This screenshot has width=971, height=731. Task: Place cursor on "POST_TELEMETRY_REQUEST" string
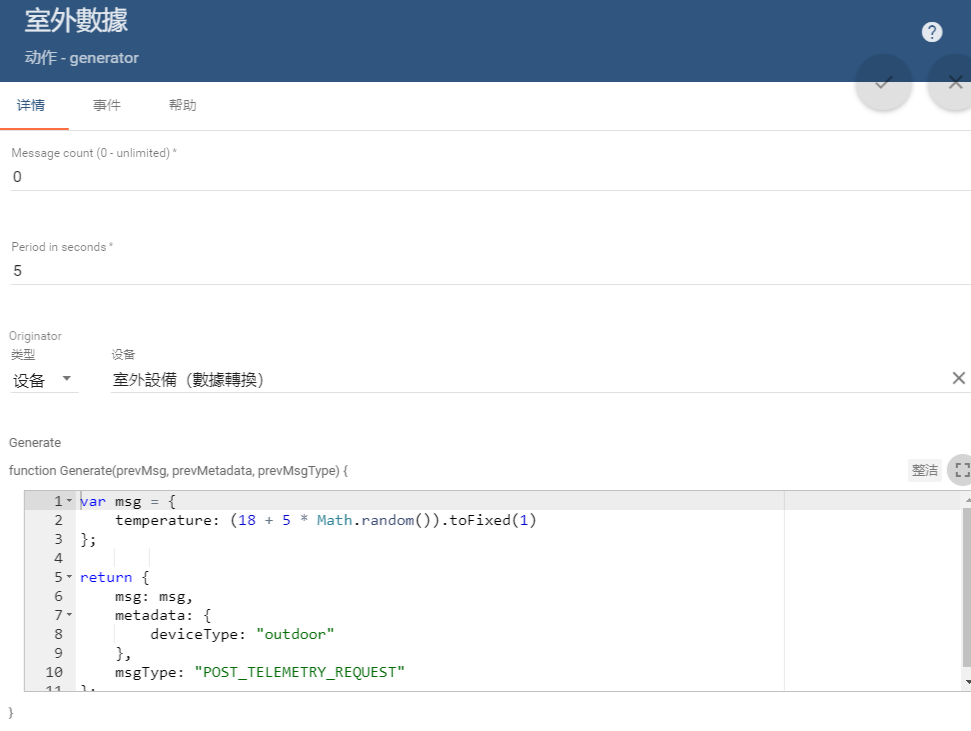(299, 672)
